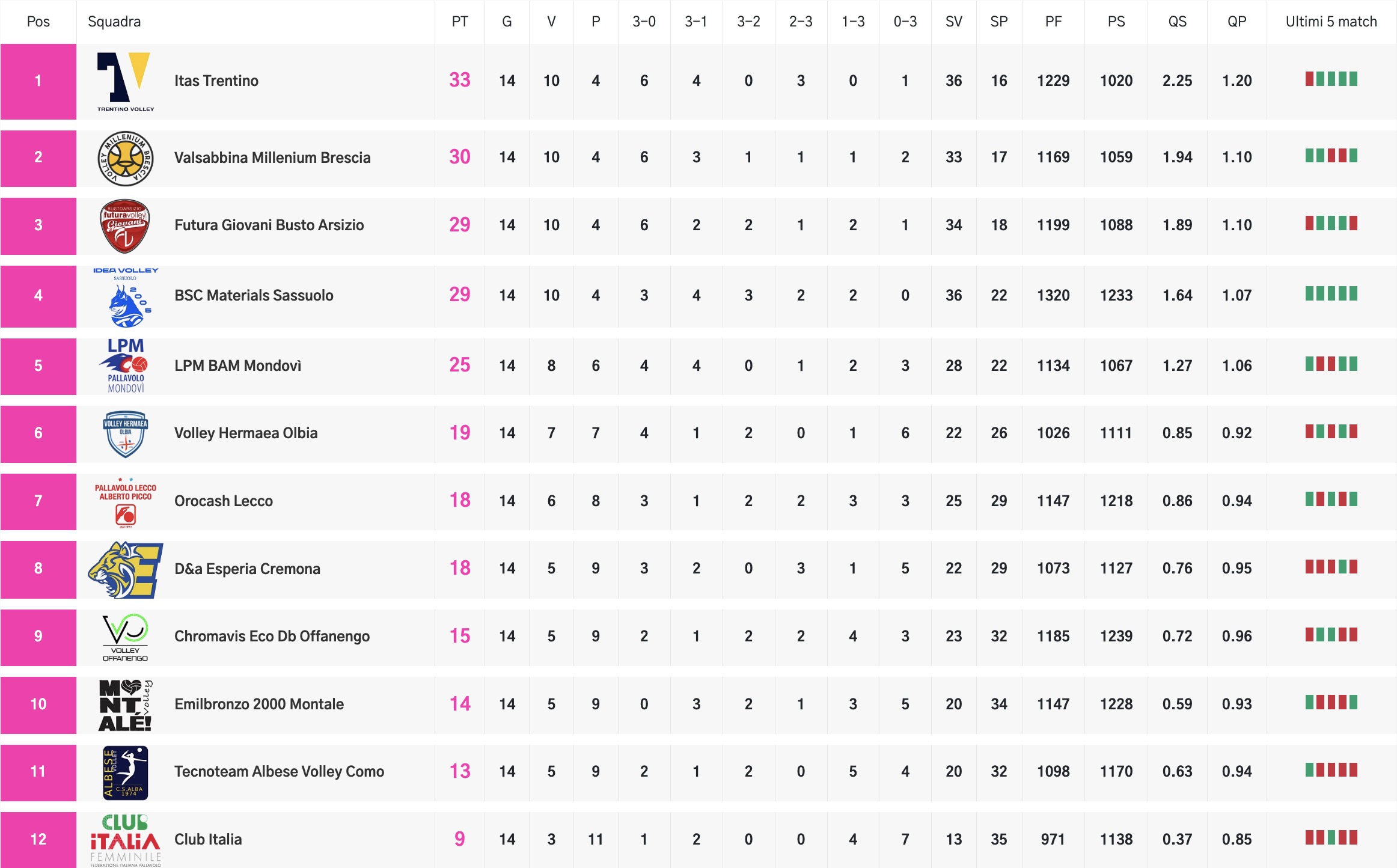Click the Itas Trentino team logo
The width and height of the screenshot is (1397, 868).
click(x=125, y=81)
